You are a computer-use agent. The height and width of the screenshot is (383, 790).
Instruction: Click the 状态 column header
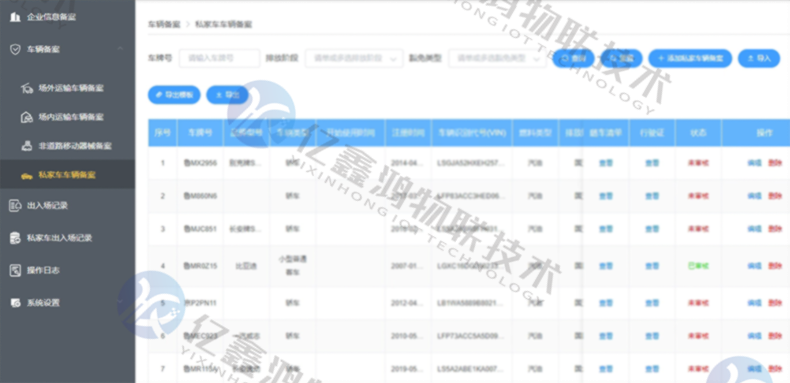point(698,133)
